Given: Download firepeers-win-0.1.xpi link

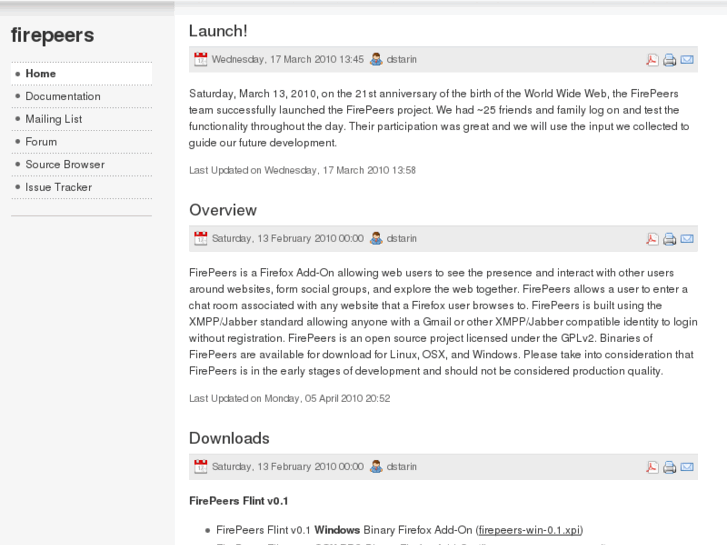Looking at the screenshot, I should pyautogui.click(x=529, y=530).
